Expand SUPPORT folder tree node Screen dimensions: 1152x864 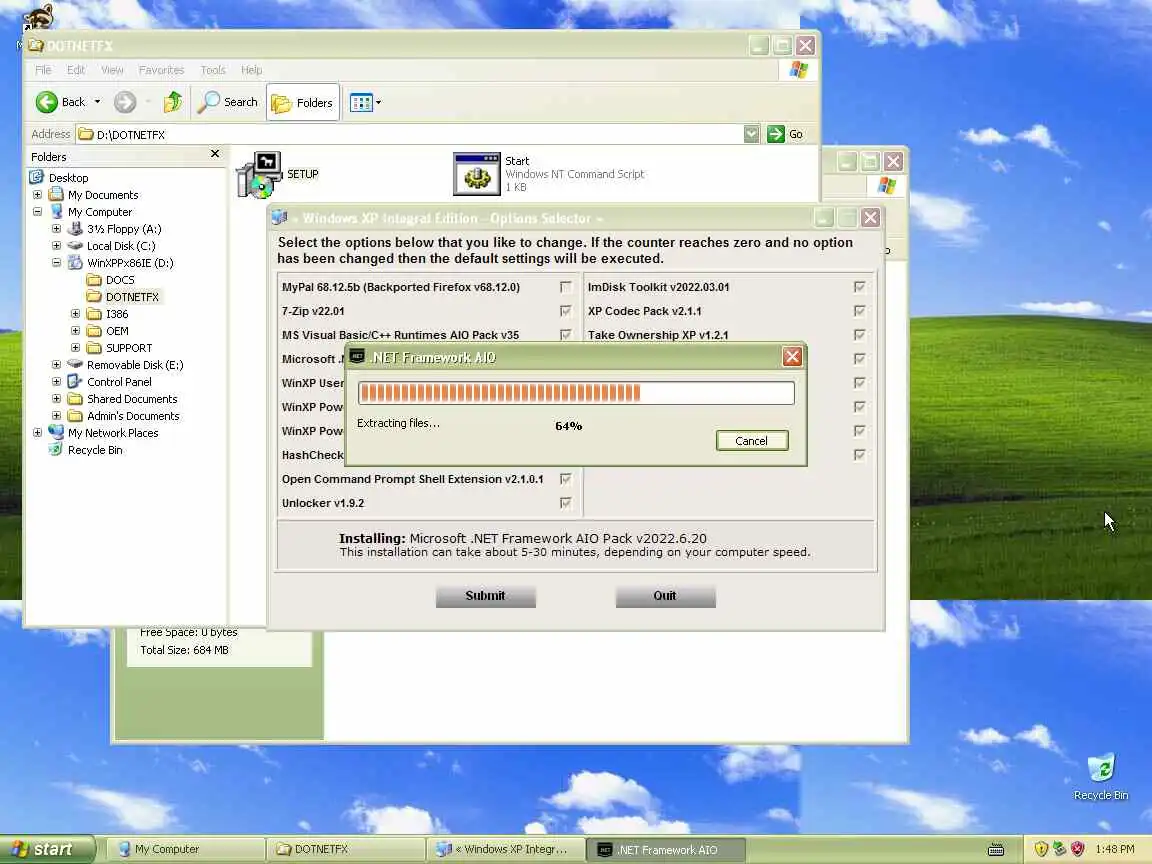76,348
